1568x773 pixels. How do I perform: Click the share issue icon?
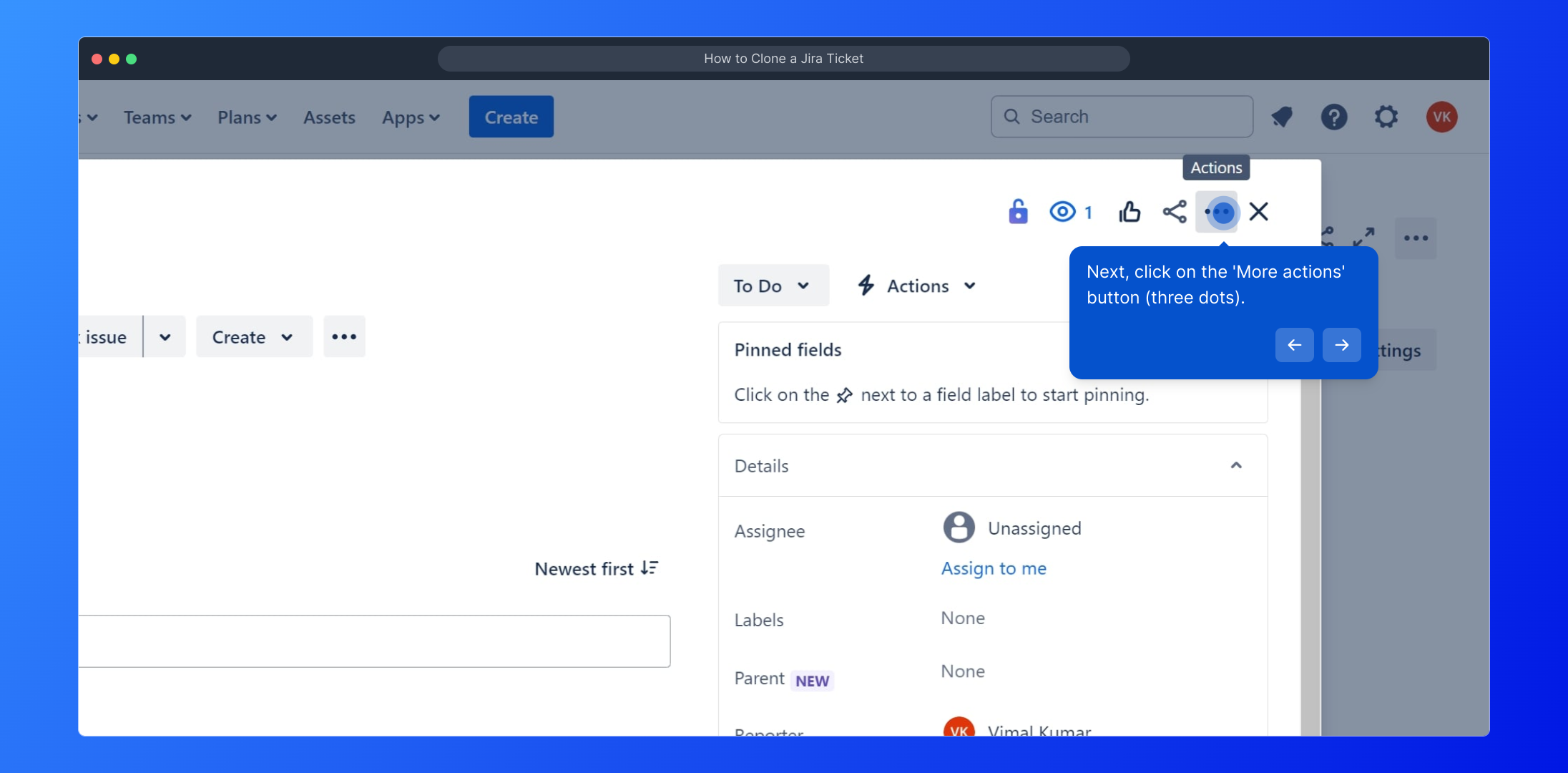(1175, 212)
